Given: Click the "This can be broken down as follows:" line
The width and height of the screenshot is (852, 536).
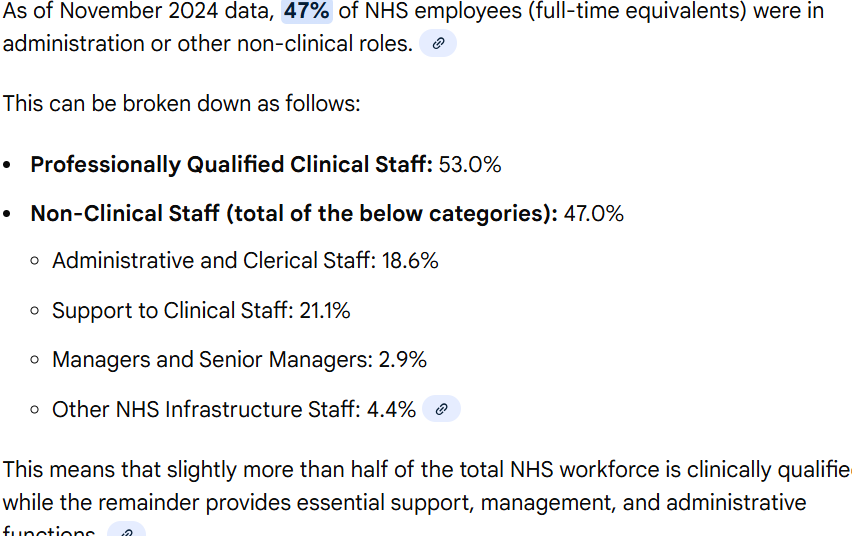Looking at the screenshot, I should [x=181, y=104].
